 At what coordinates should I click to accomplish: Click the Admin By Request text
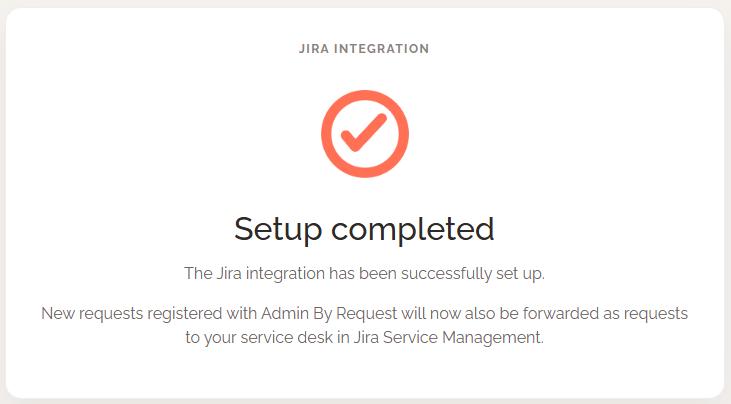tap(329, 313)
